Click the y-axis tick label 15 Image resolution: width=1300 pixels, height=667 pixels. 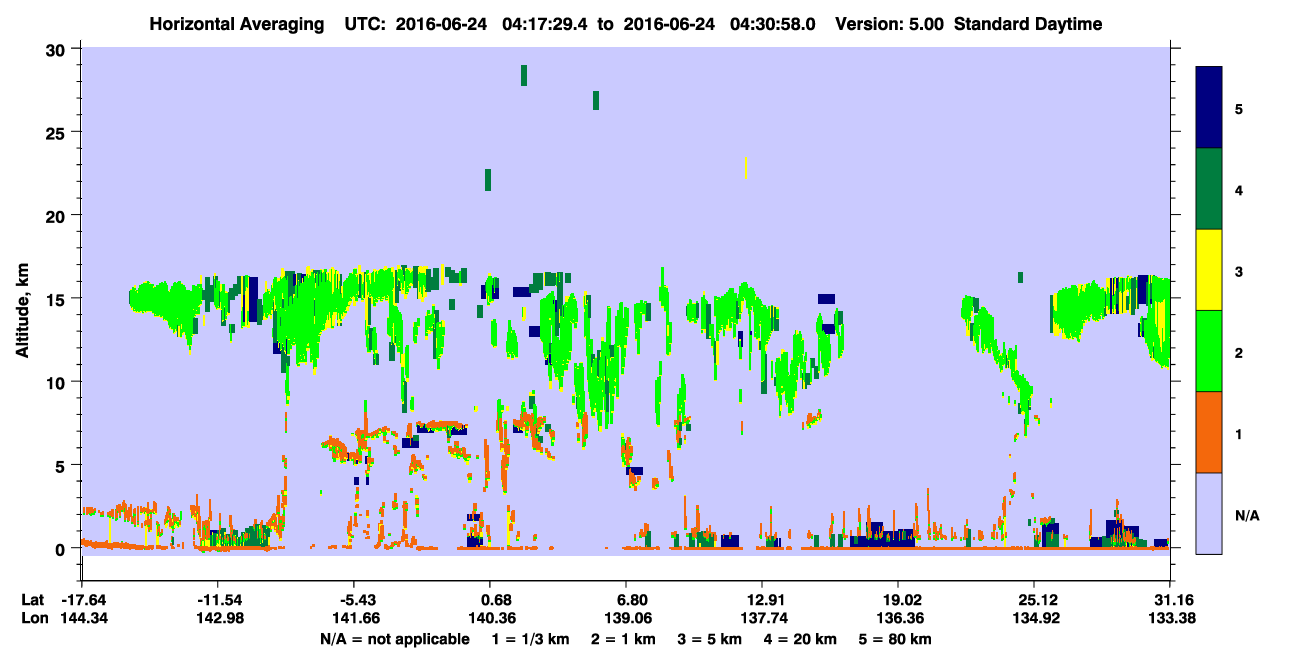(x=58, y=299)
